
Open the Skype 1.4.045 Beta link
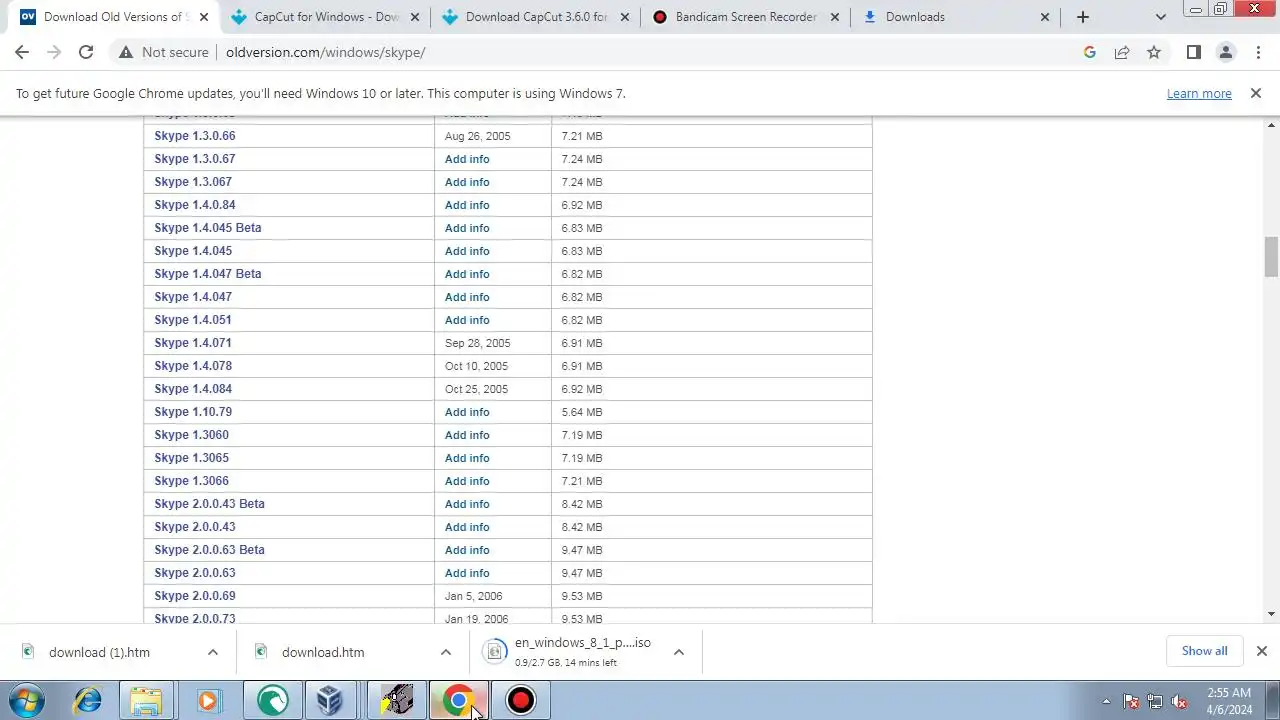click(208, 228)
